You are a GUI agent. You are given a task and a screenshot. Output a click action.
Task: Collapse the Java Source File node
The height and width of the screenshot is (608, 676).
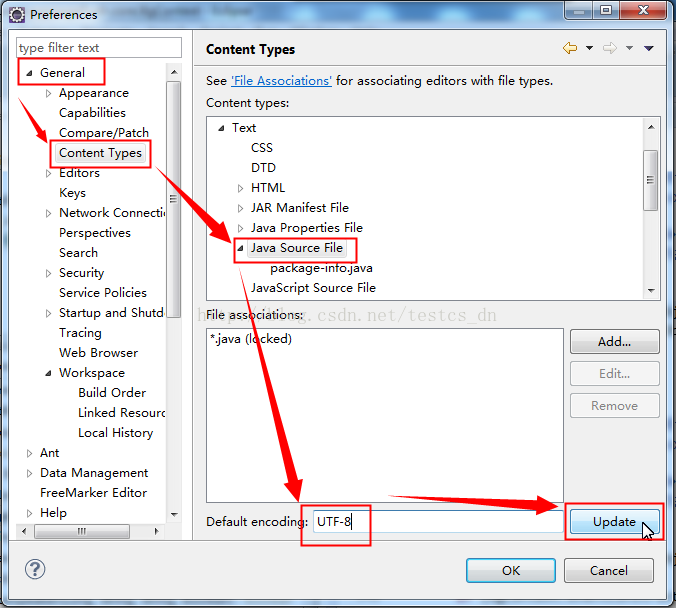(x=240, y=248)
